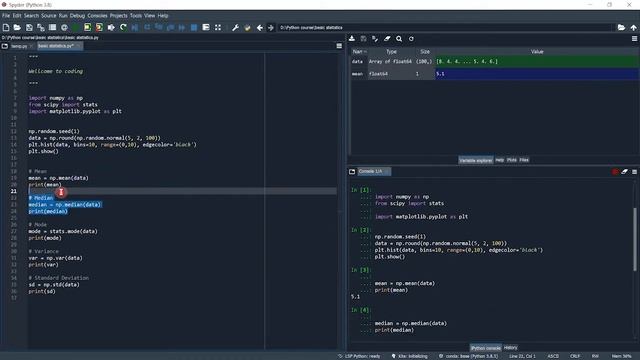Image resolution: width=640 pixels, height=360 pixels.
Task: Re-run the last script icon
Action: pos(123,27)
